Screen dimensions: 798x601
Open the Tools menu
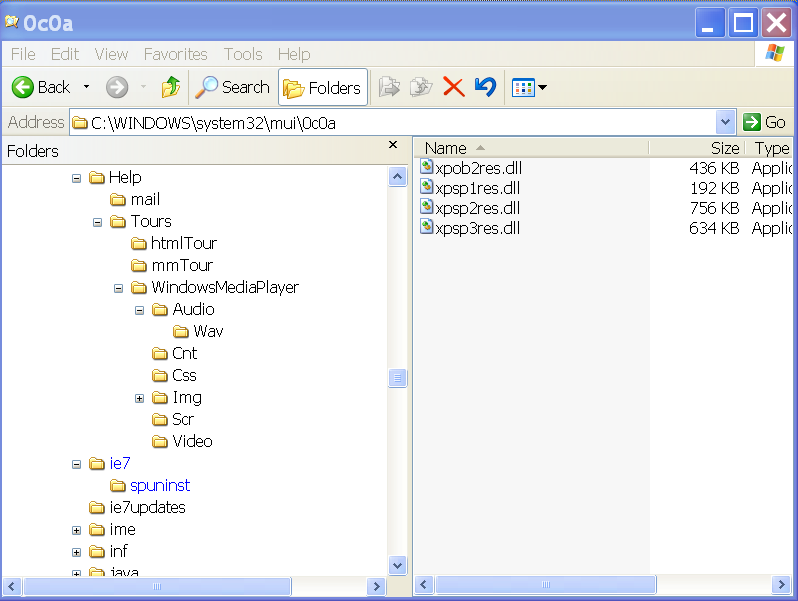point(243,54)
